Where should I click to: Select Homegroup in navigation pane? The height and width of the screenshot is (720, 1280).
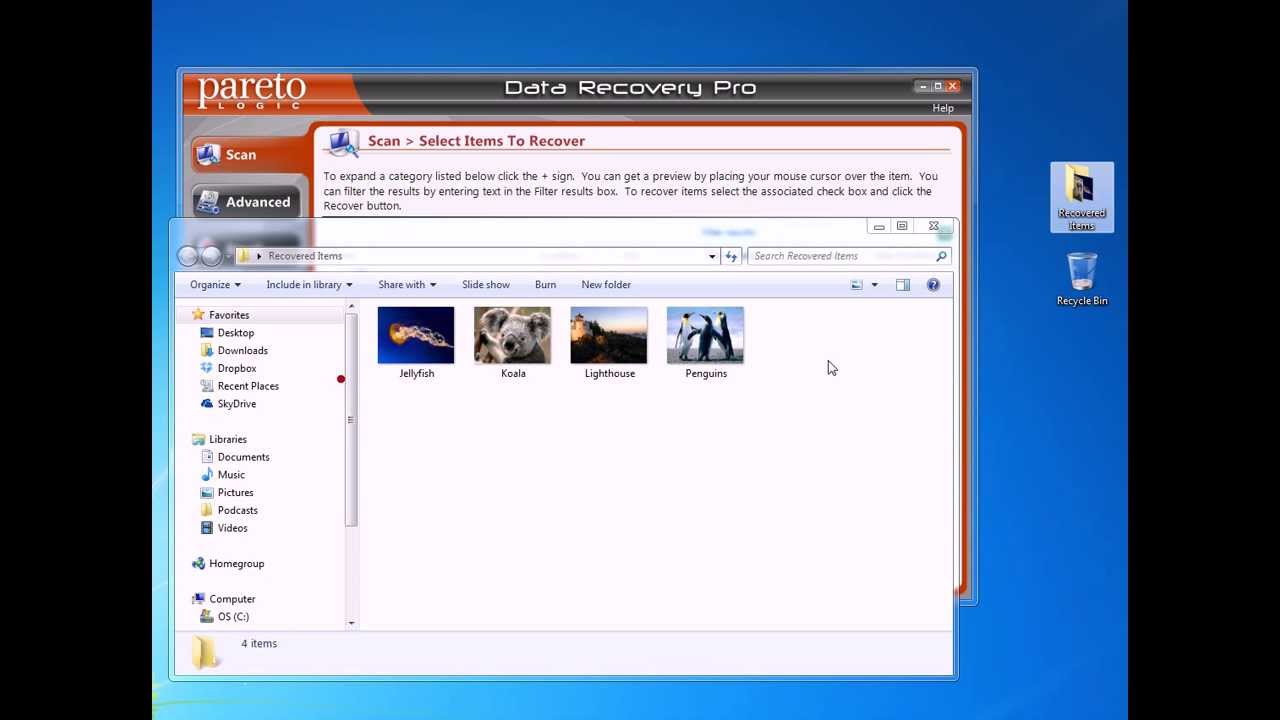tap(237, 564)
